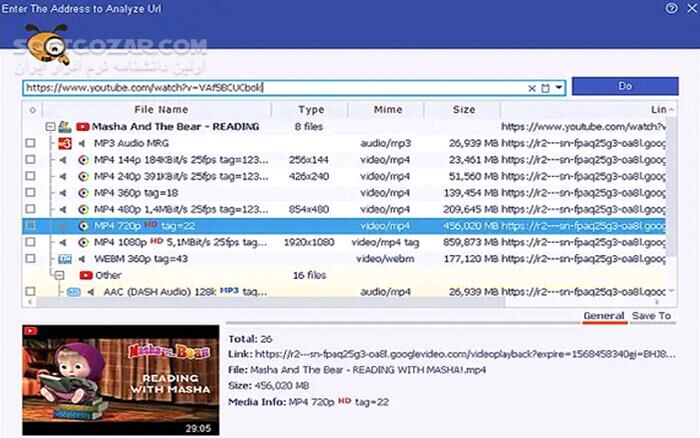The image size is (700, 438).
Task: Click the vertical scrollbar of file list
Action: pyautogui.click(x=671, y=187)
